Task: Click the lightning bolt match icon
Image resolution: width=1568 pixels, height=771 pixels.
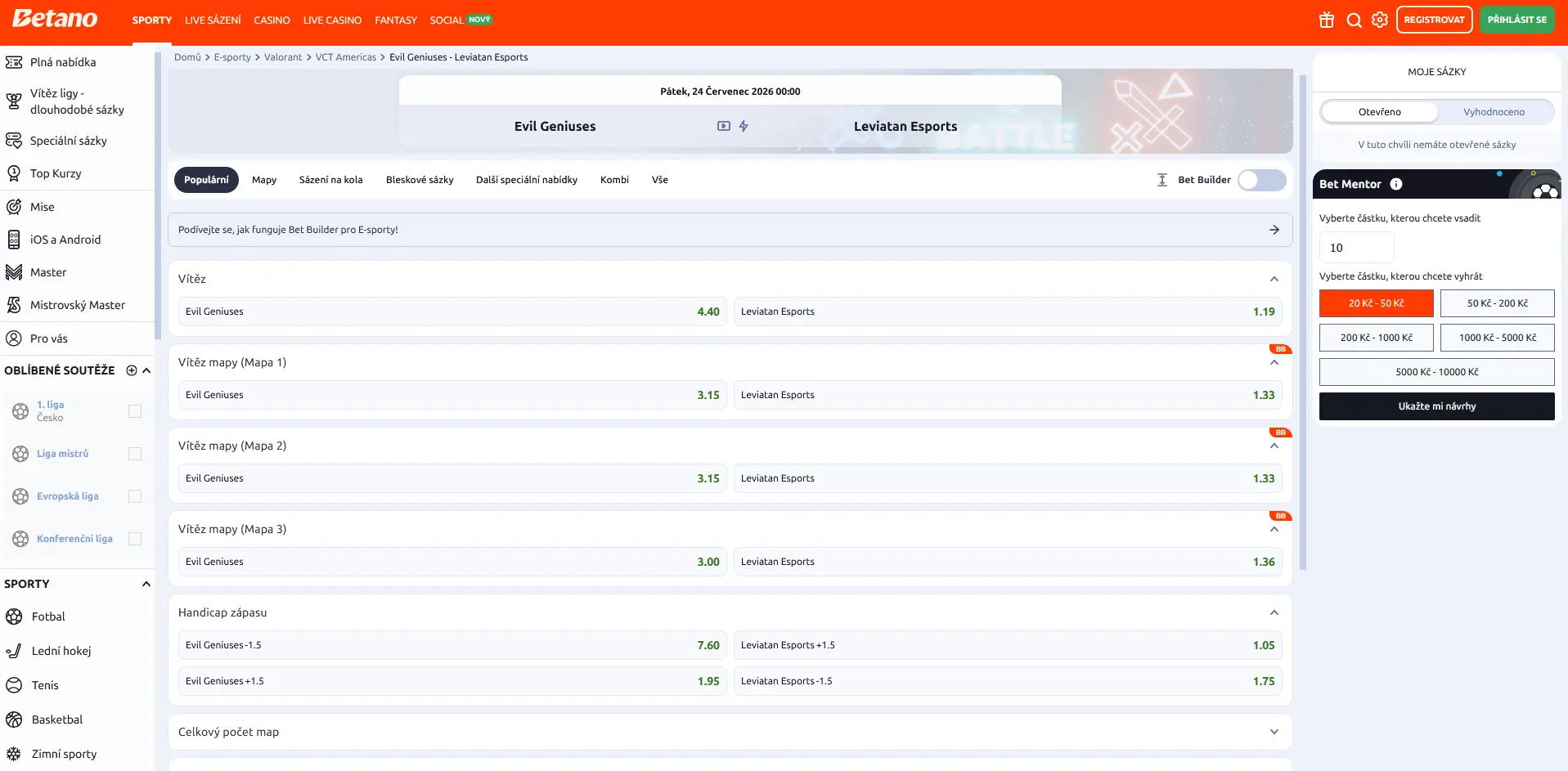Action: click(744, 126)
